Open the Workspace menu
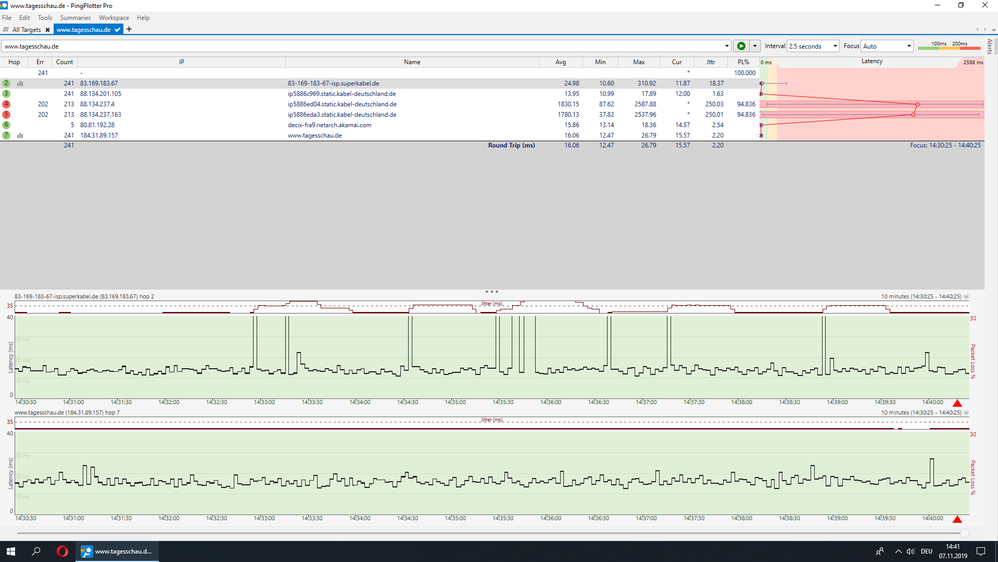Screen dimensions: 998x562 (x=113, y=18)
